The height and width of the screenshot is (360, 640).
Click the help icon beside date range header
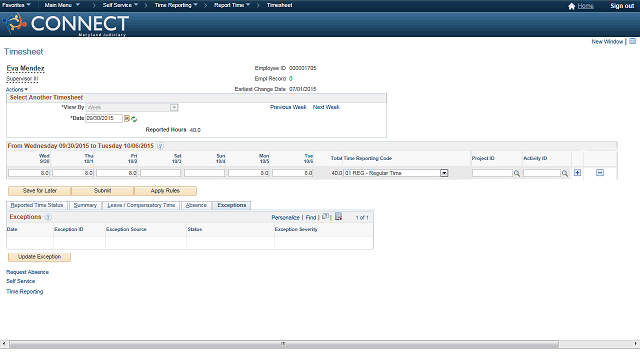pos(160,146)
